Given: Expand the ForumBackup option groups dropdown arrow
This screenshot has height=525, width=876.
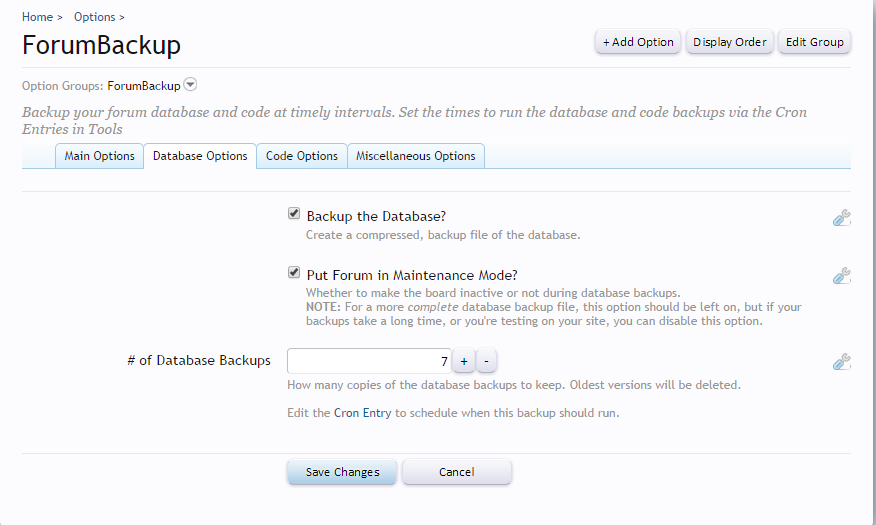Looking at the screenshot, I should (x=190, y=86).
